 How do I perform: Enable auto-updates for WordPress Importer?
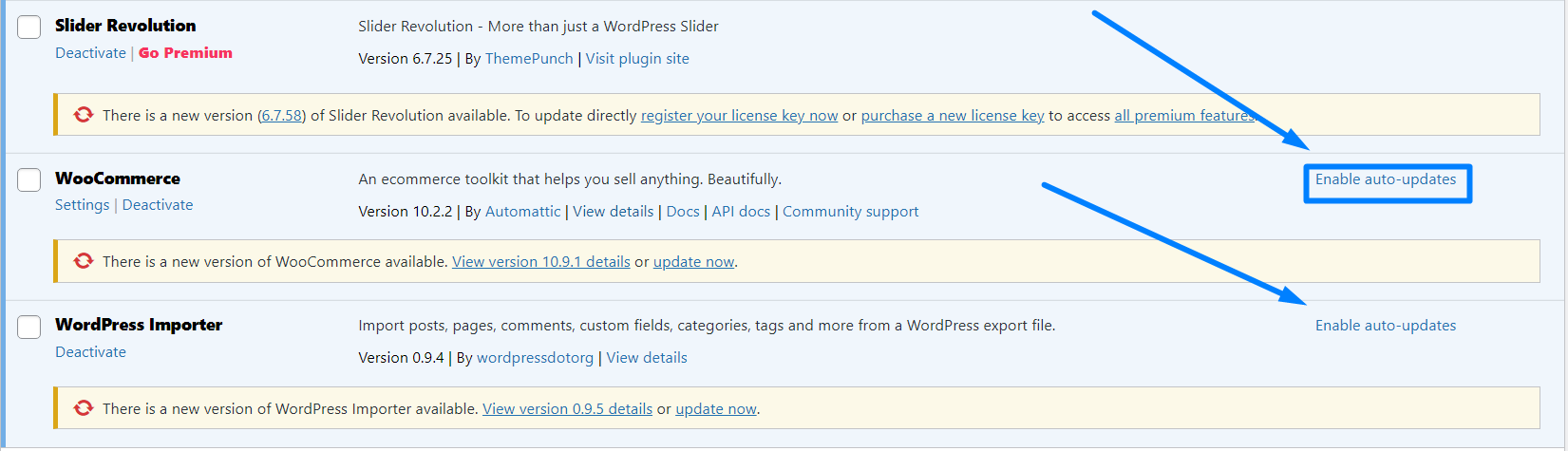pos(1386,326)
